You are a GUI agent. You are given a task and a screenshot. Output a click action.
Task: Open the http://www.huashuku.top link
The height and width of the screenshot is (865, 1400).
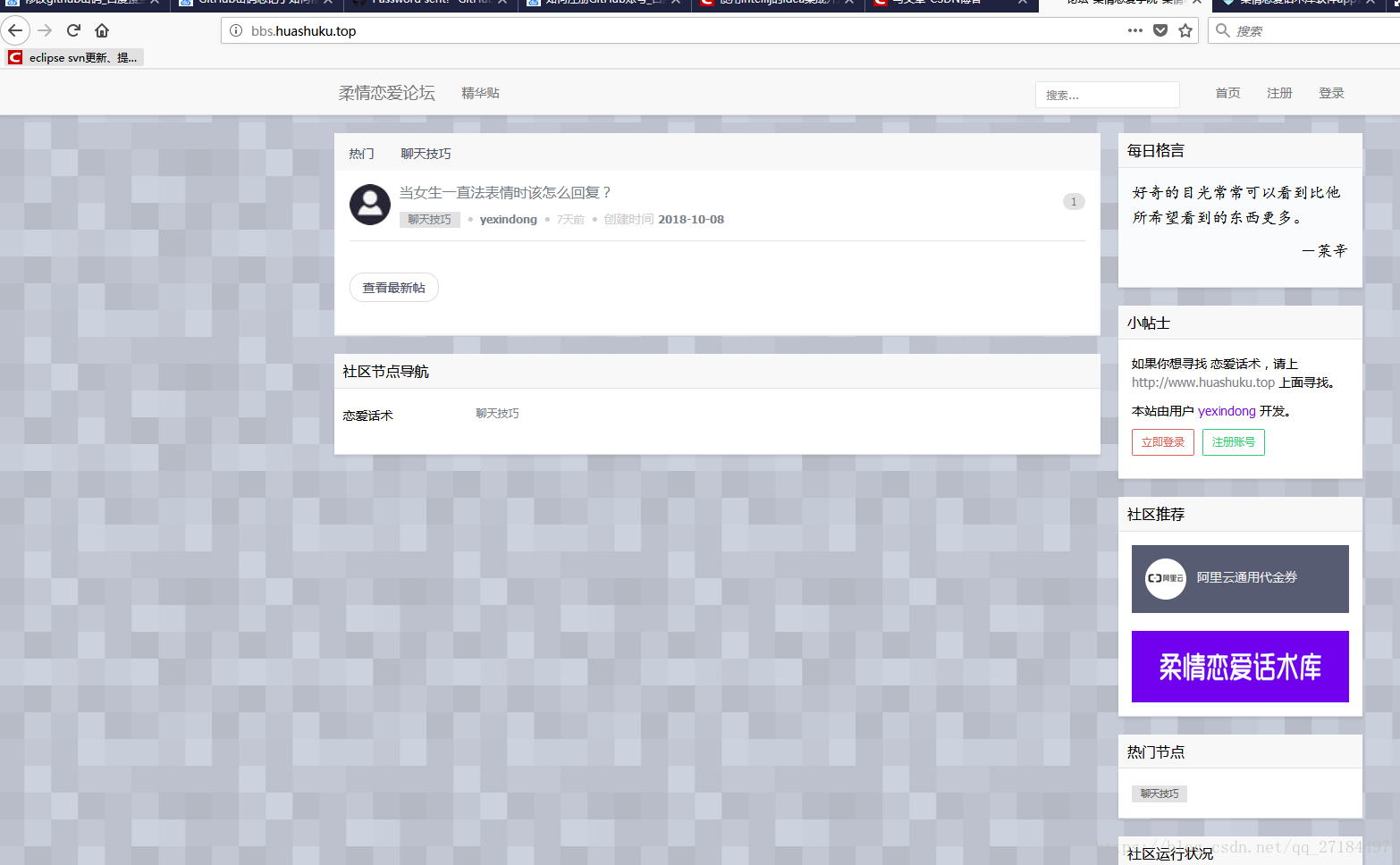tap(1203, 382)
